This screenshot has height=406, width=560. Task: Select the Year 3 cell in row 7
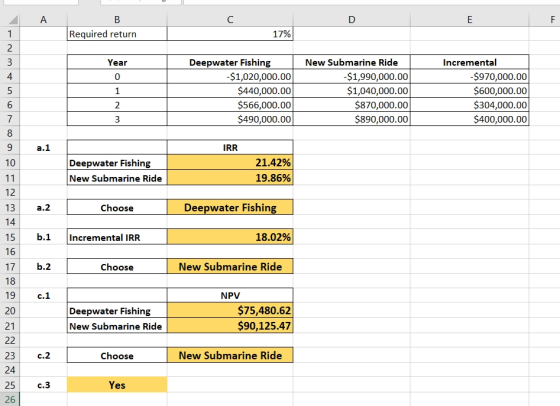117,119
